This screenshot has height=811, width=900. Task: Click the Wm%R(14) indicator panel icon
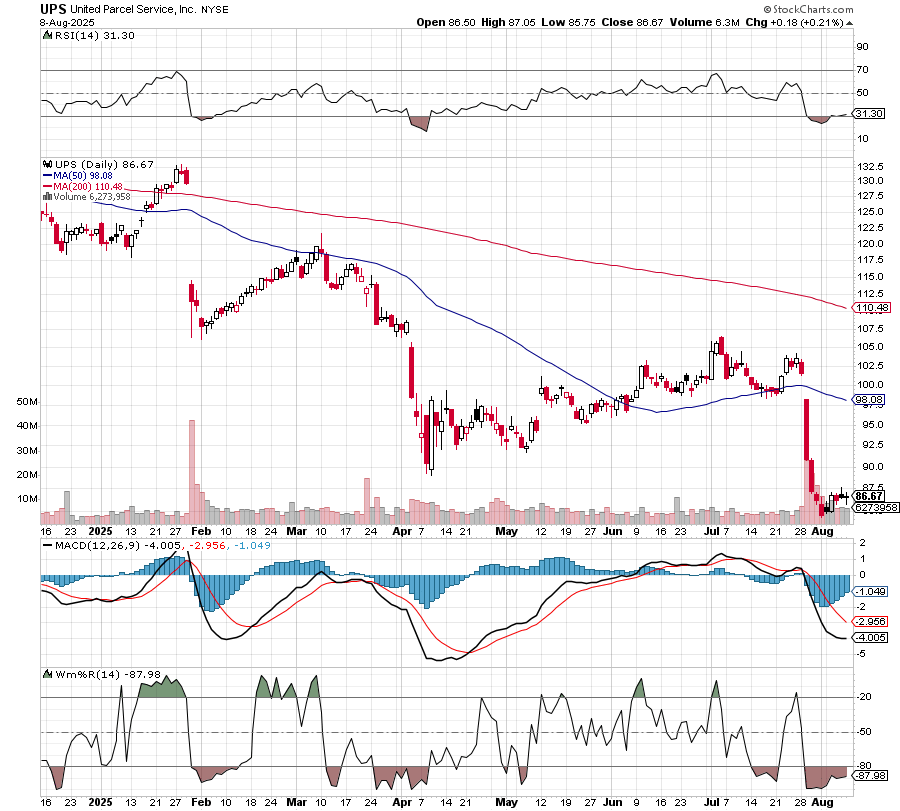[47, 674]
